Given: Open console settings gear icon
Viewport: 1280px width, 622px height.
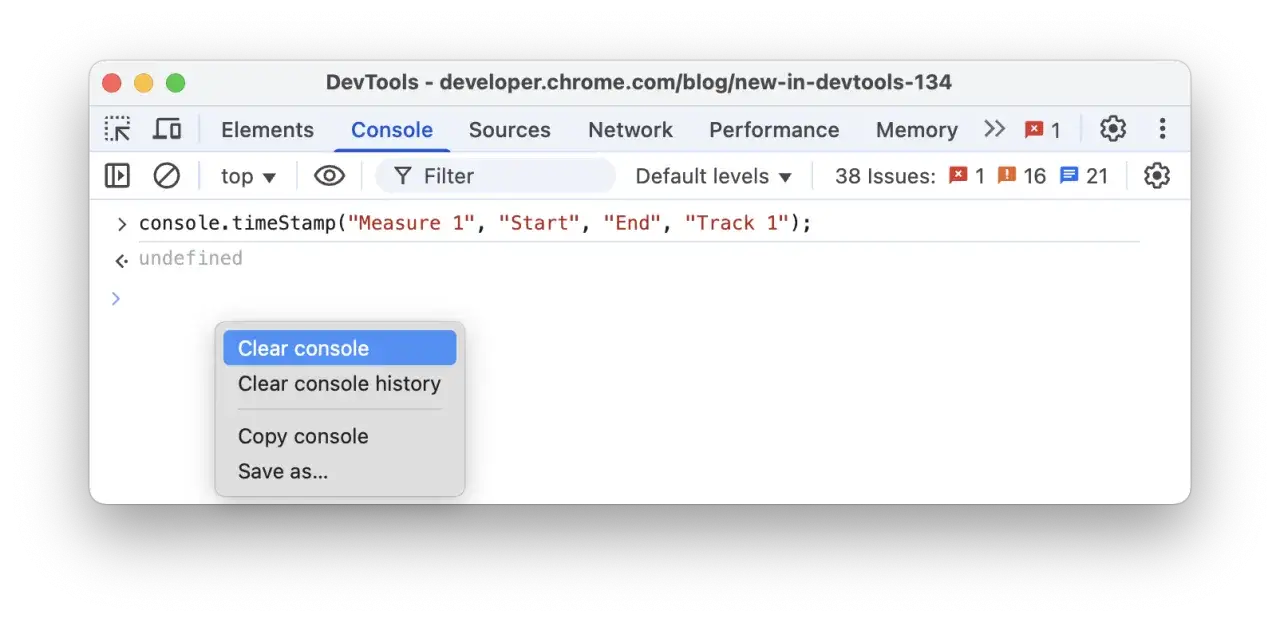Looking at the screenshot, I should 1156,176.
